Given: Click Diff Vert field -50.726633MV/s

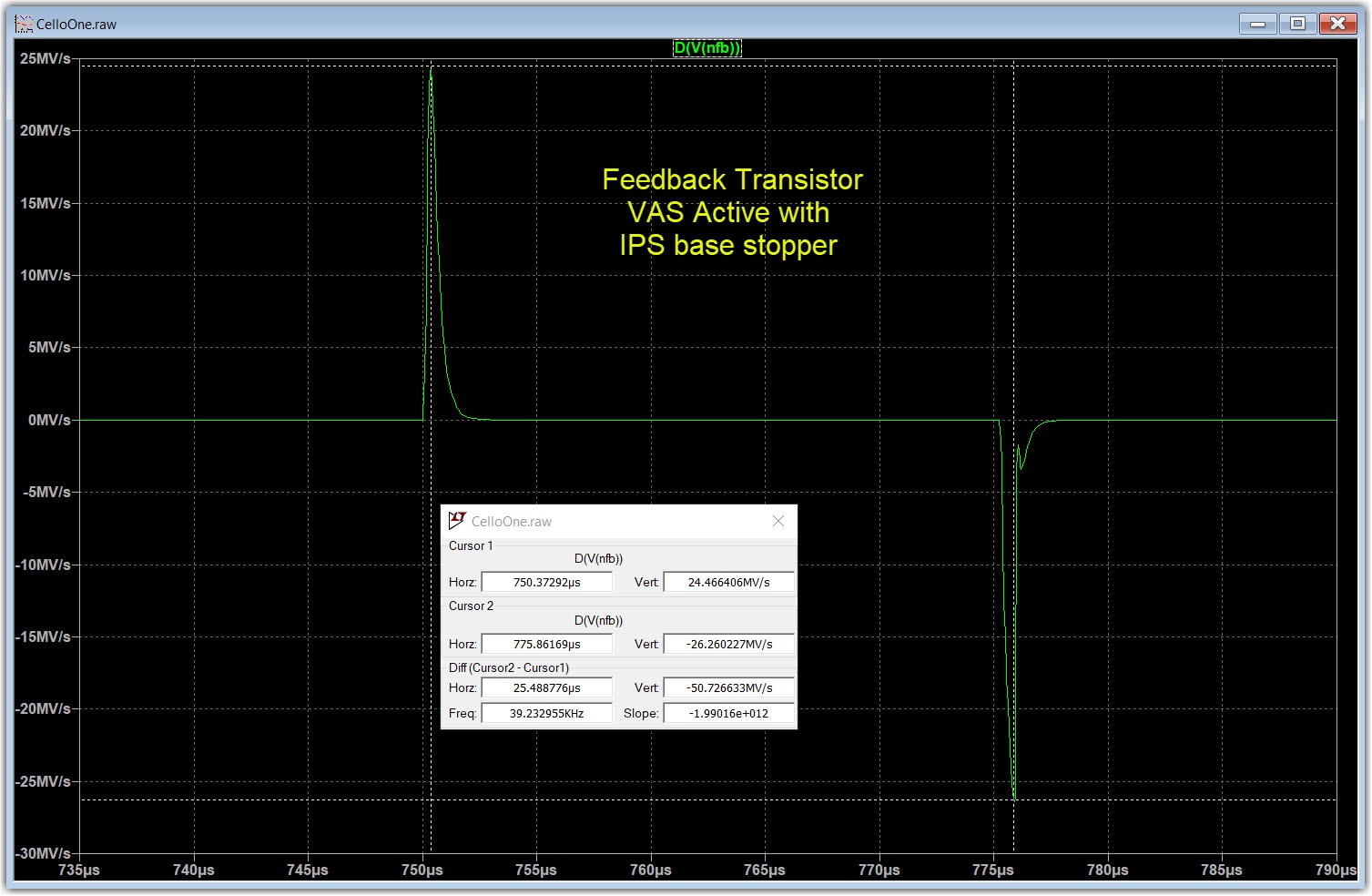Looking at the screenshot, I should coord(728,688).
